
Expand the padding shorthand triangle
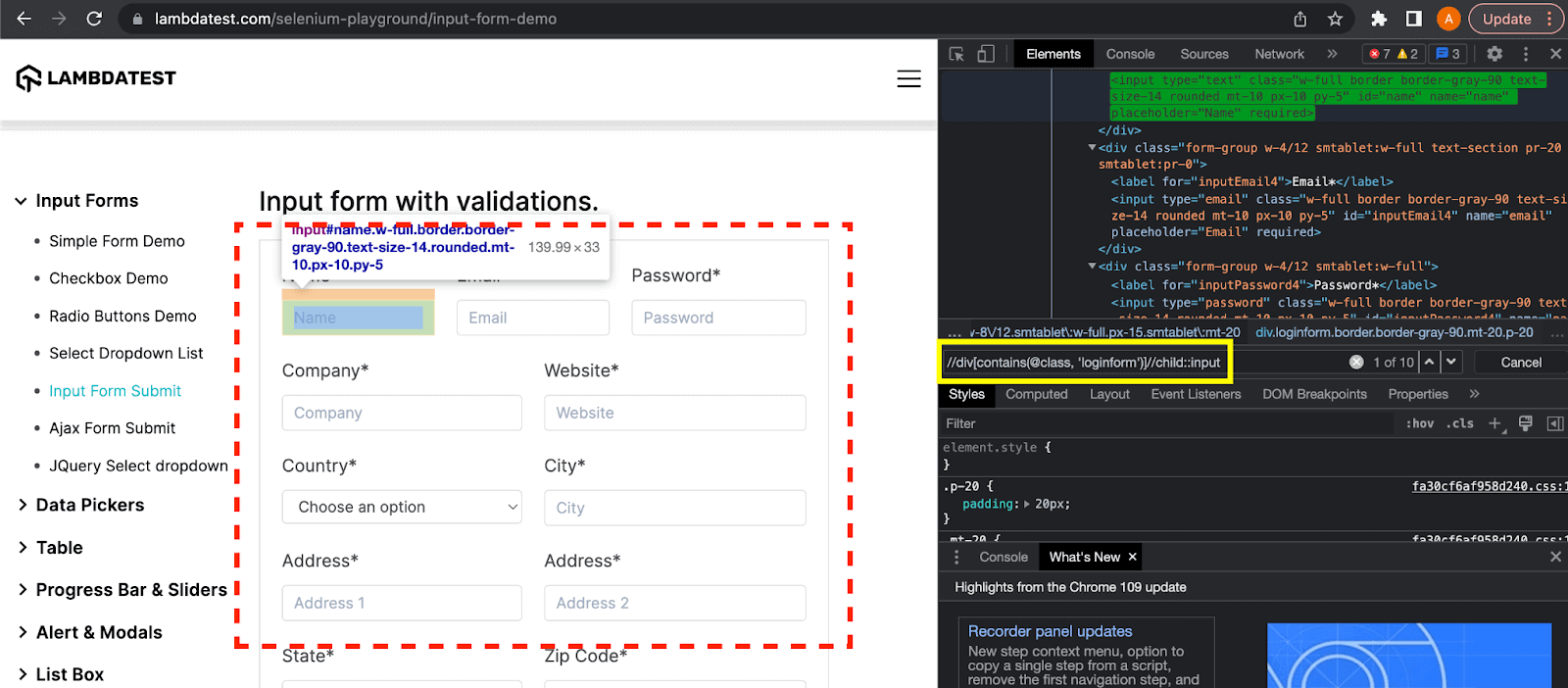[1027, 504]
